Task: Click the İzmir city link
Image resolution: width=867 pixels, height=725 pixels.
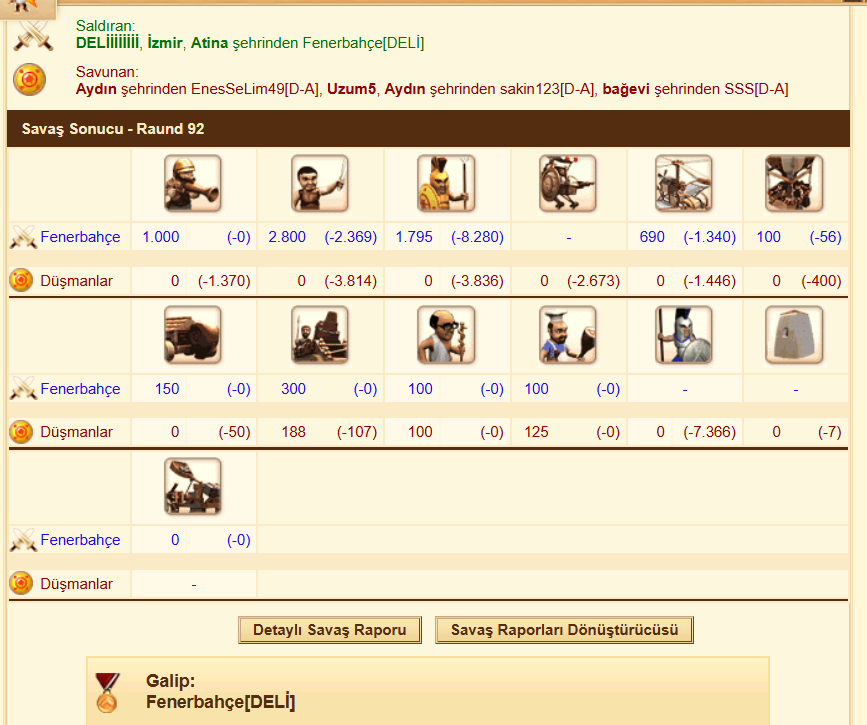Action: [165, 43]
